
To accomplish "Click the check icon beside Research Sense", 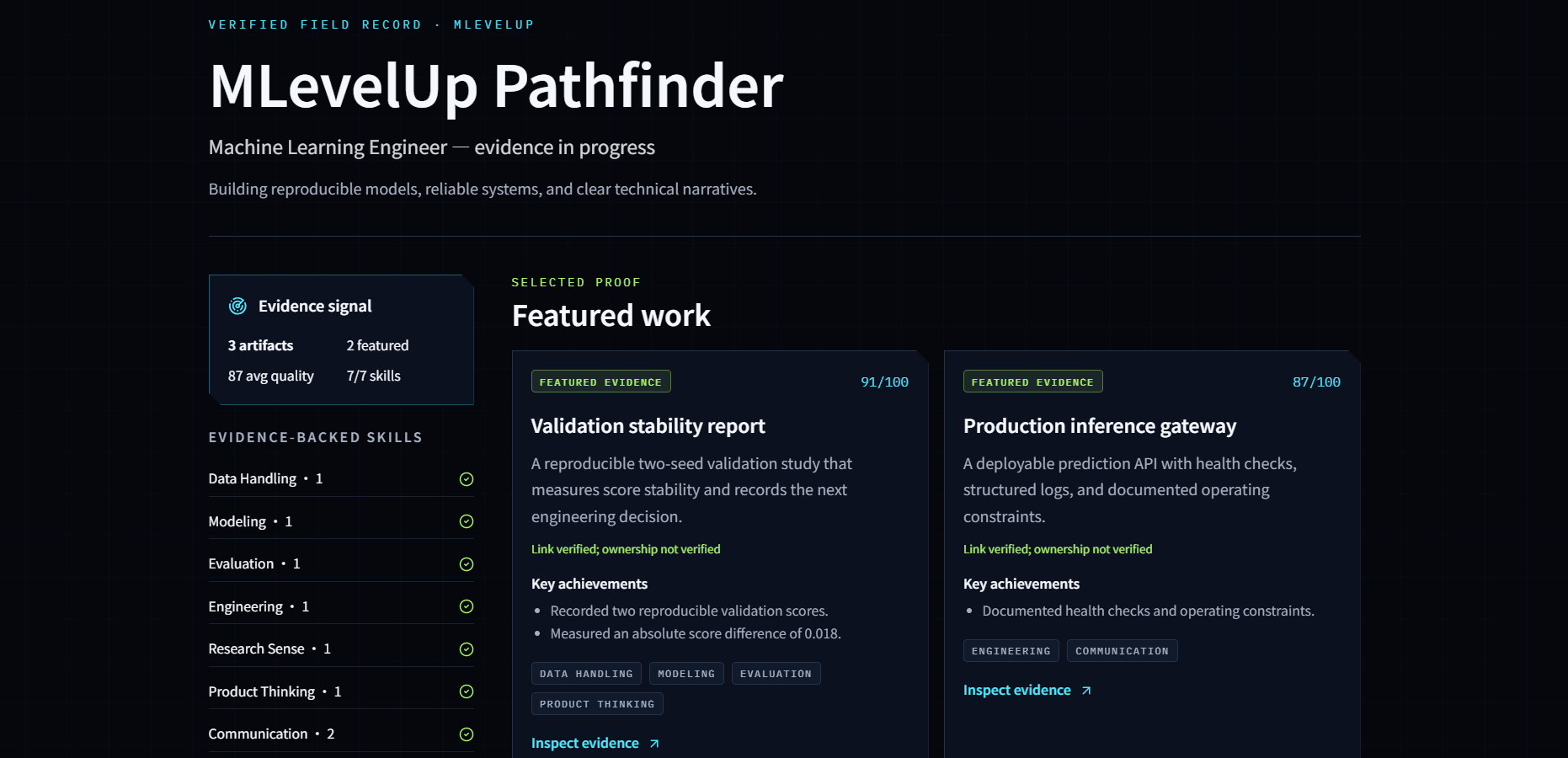I will pos(467,649).
